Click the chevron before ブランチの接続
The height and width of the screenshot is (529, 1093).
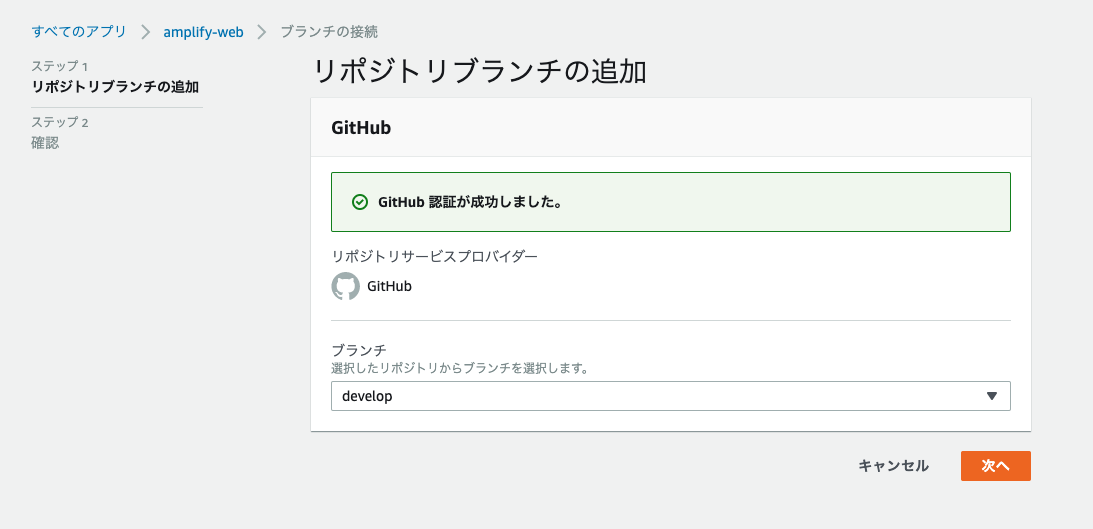[262, 32]
